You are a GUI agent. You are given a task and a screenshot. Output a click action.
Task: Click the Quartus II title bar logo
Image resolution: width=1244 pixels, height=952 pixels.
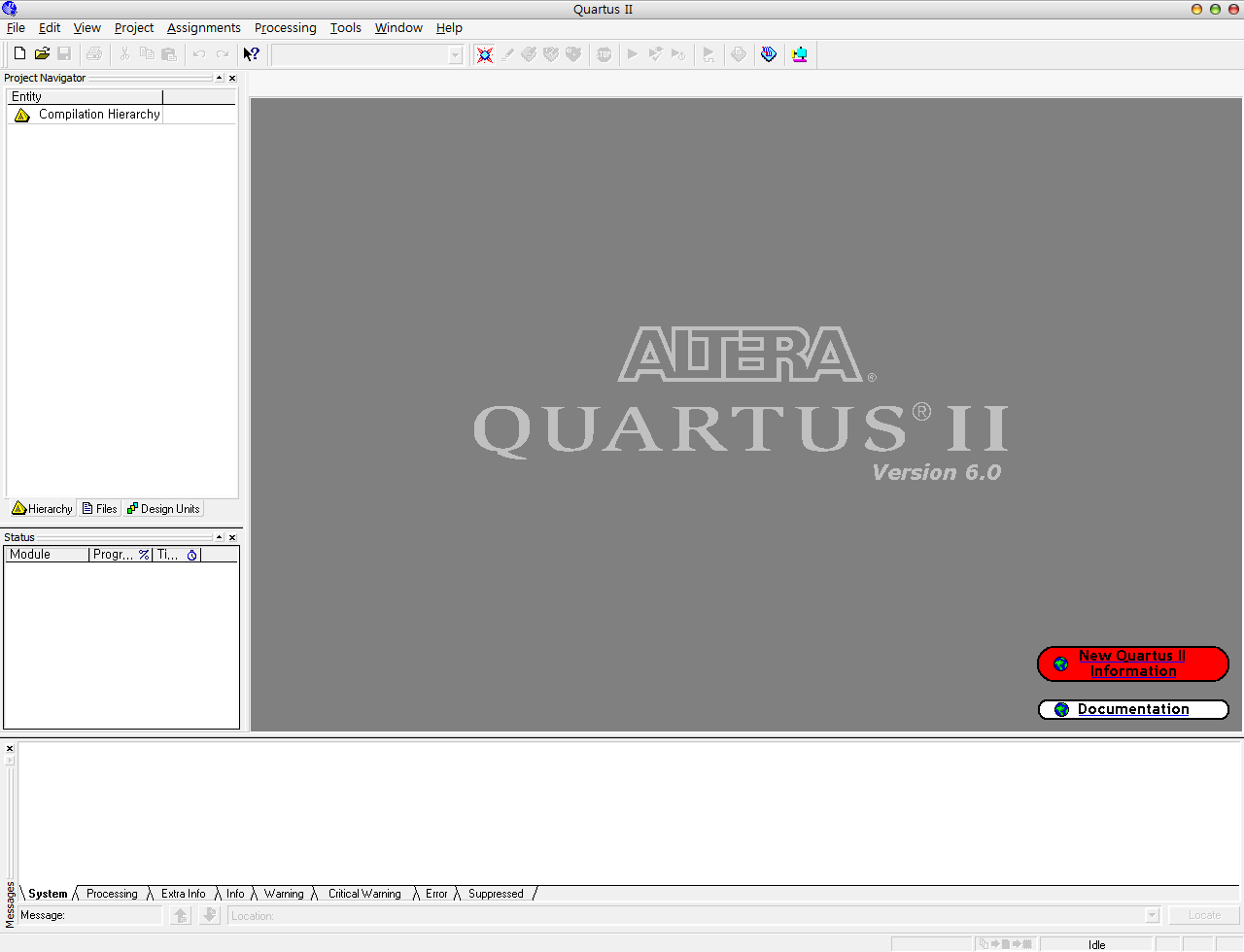pyautogui.click(x=10, y=9)
